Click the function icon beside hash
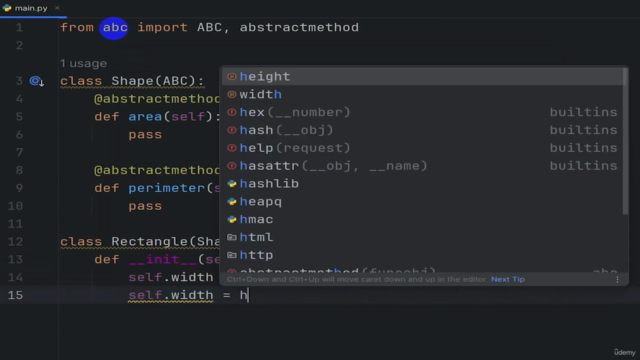The width and height of the screenshot is (640, 360). click(x=232, y=130)
